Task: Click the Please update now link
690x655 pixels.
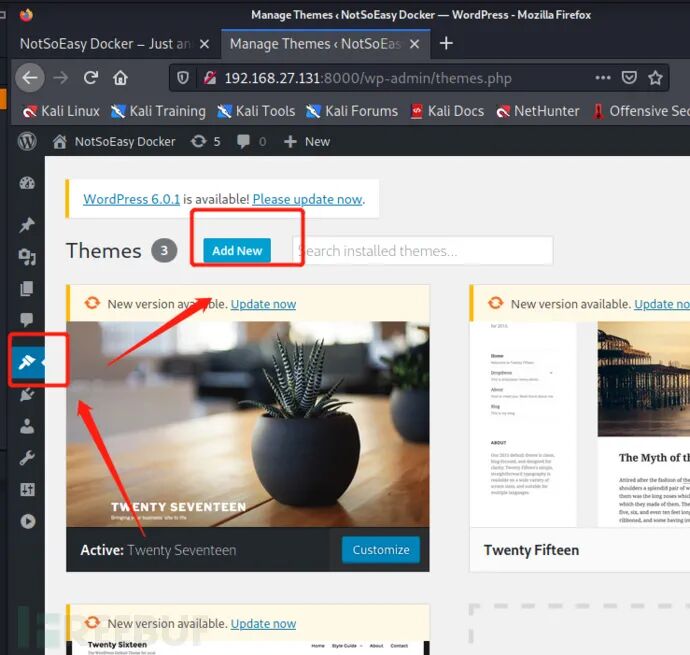Action: point(308,199)
